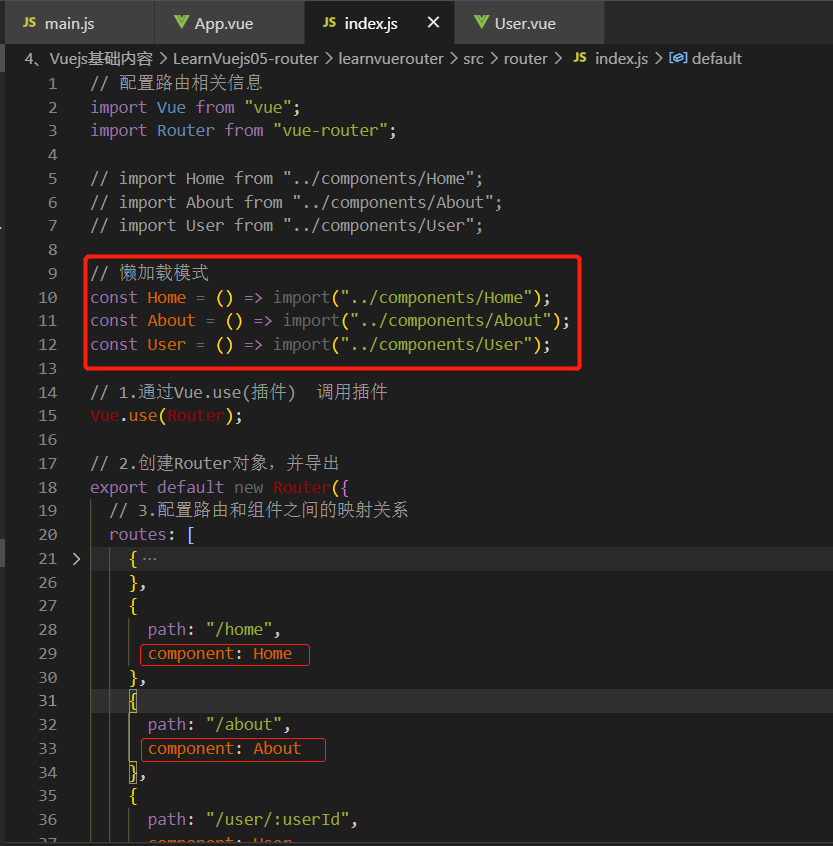Image resolution: width=833 pixels, height=846 pixels.
Task: Click the '调用插件' comment on line 14
Action: (x=352, y=392)
